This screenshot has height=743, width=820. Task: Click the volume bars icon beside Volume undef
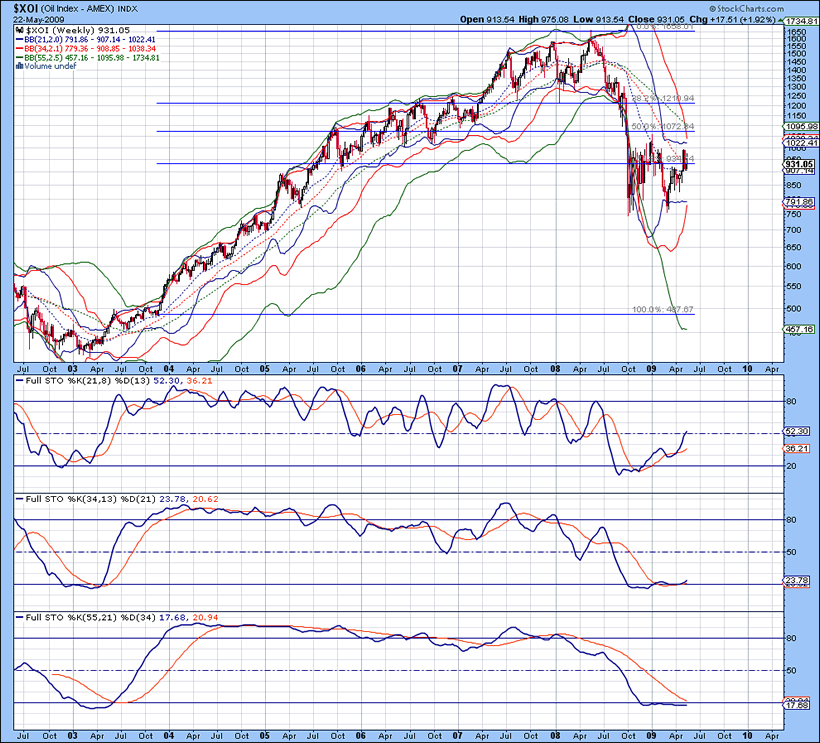tap(18, 67)
